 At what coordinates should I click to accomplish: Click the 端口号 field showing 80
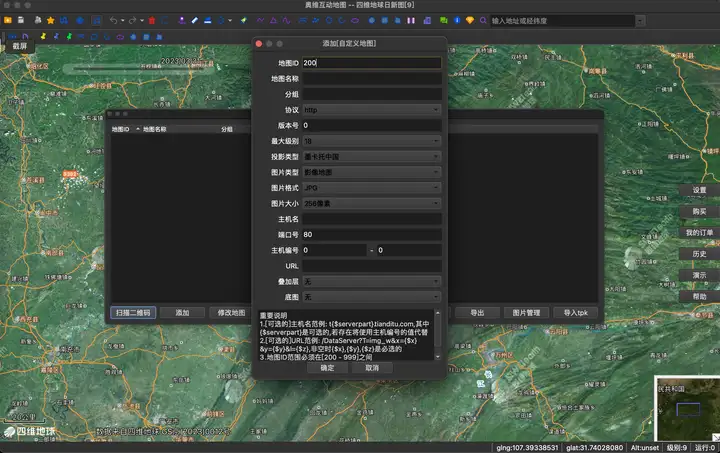[x=371, y=235]
